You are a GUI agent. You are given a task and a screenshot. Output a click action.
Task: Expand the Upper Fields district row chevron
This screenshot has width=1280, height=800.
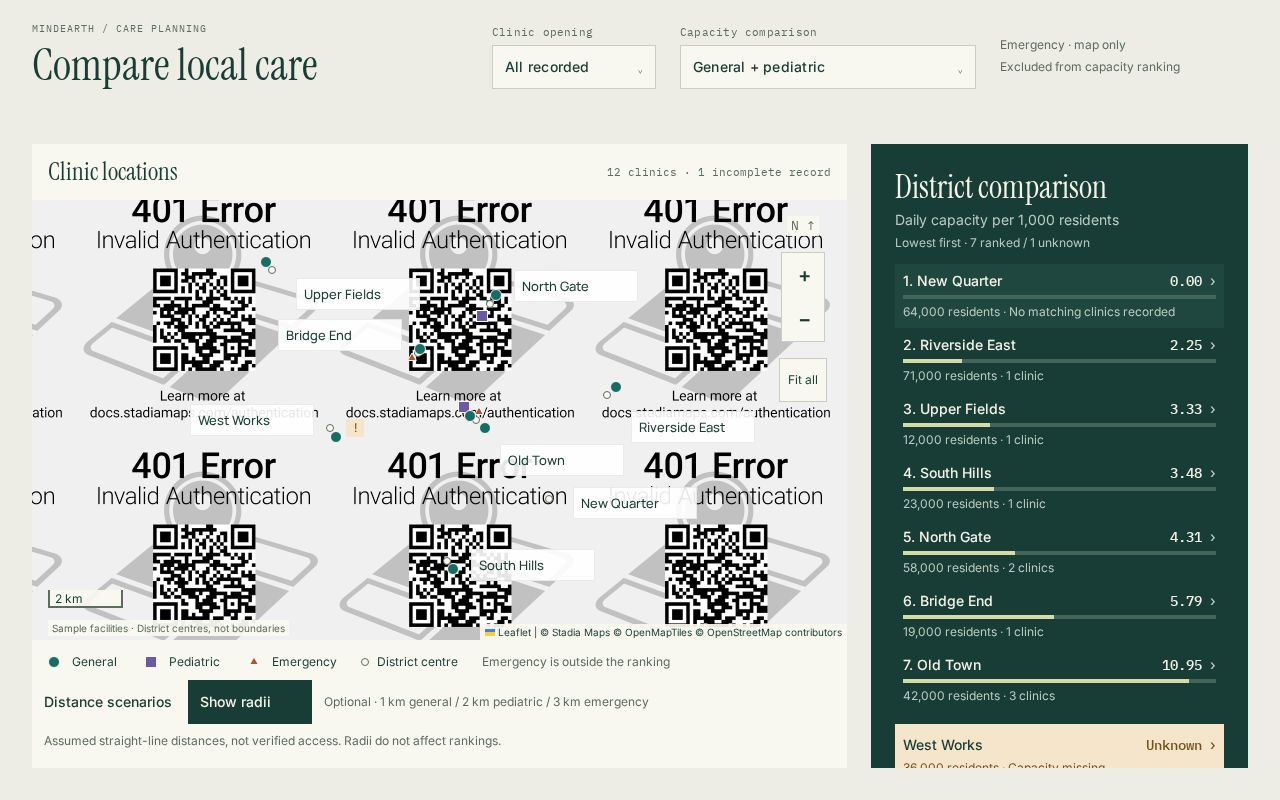pyautogui.click(x=1213, y=410)
